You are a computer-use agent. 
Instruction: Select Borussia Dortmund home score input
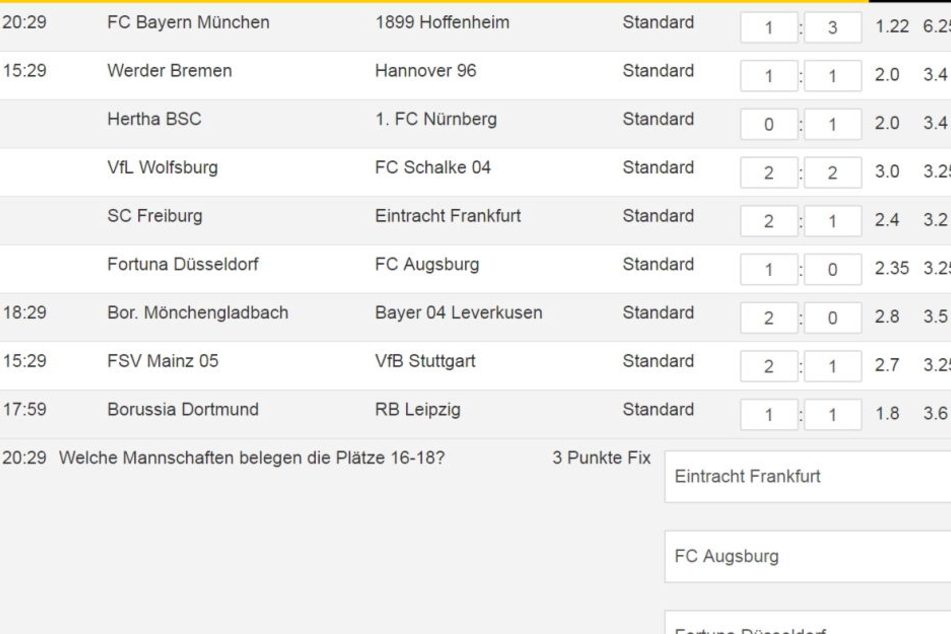(769, 415)
